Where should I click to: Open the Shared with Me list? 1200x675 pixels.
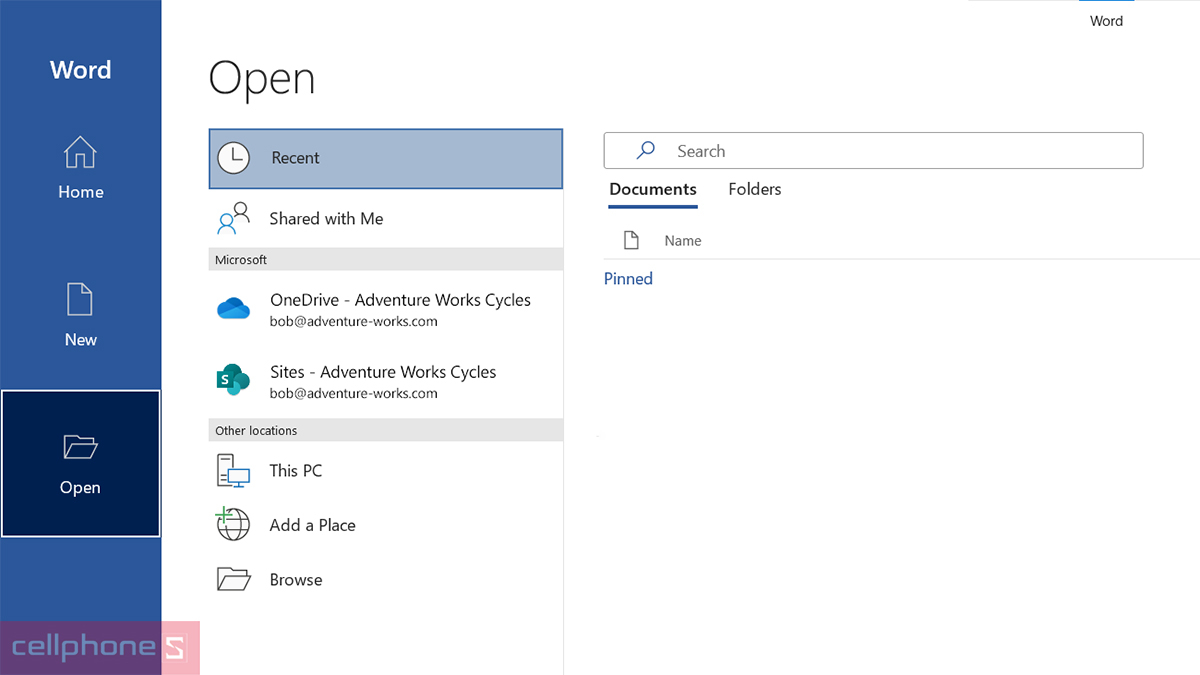tap(386, 218)
